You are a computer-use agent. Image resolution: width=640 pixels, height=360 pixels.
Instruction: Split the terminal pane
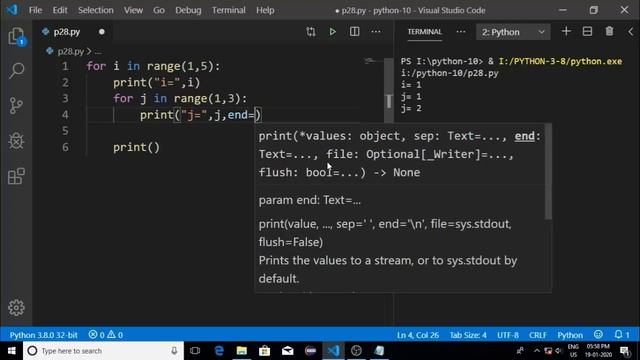pyautogui.click(x=587, y=31)
